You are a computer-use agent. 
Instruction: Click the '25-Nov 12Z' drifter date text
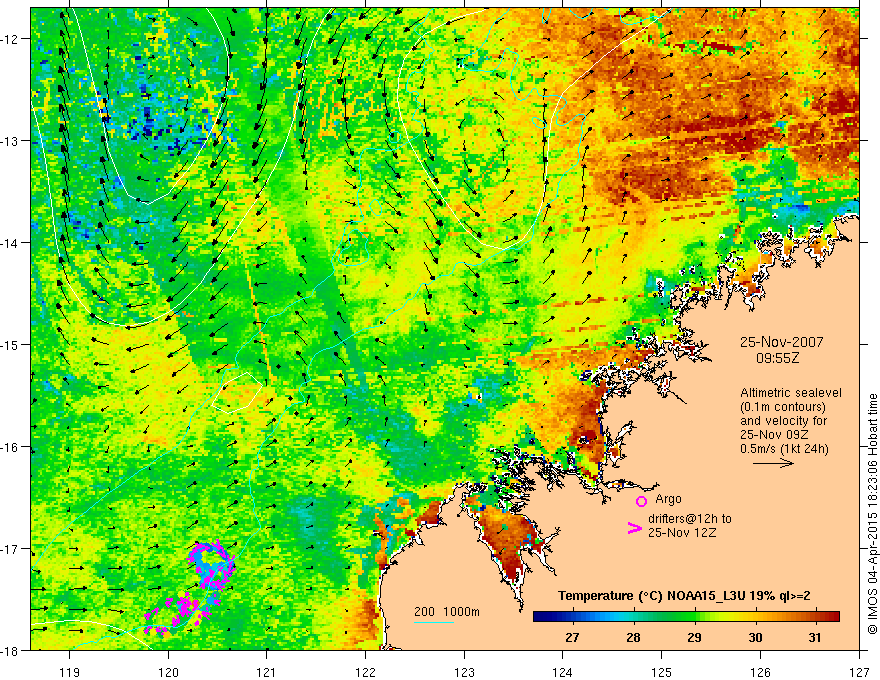tap(682, 533)
